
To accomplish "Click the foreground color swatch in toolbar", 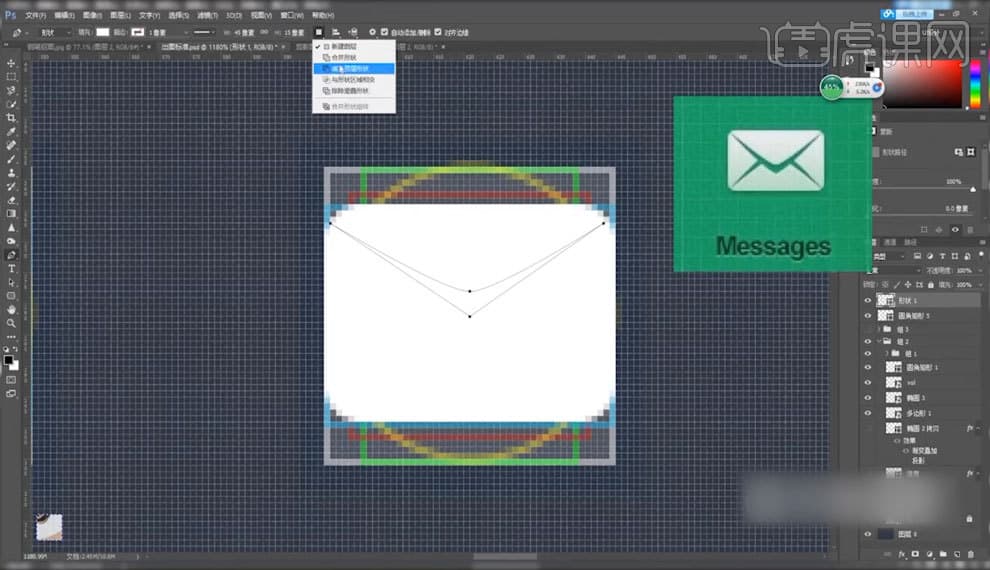I will click(x=8, y=360).
